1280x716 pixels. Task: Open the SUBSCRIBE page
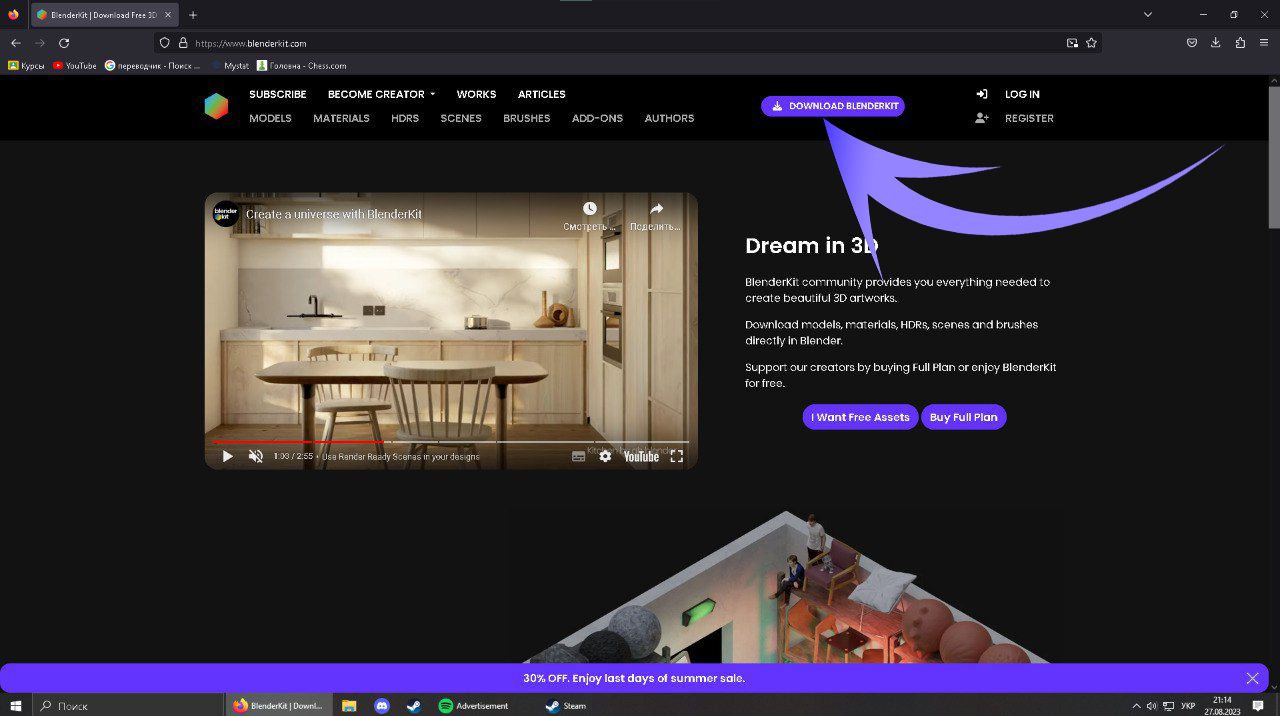tap(278, 94)
